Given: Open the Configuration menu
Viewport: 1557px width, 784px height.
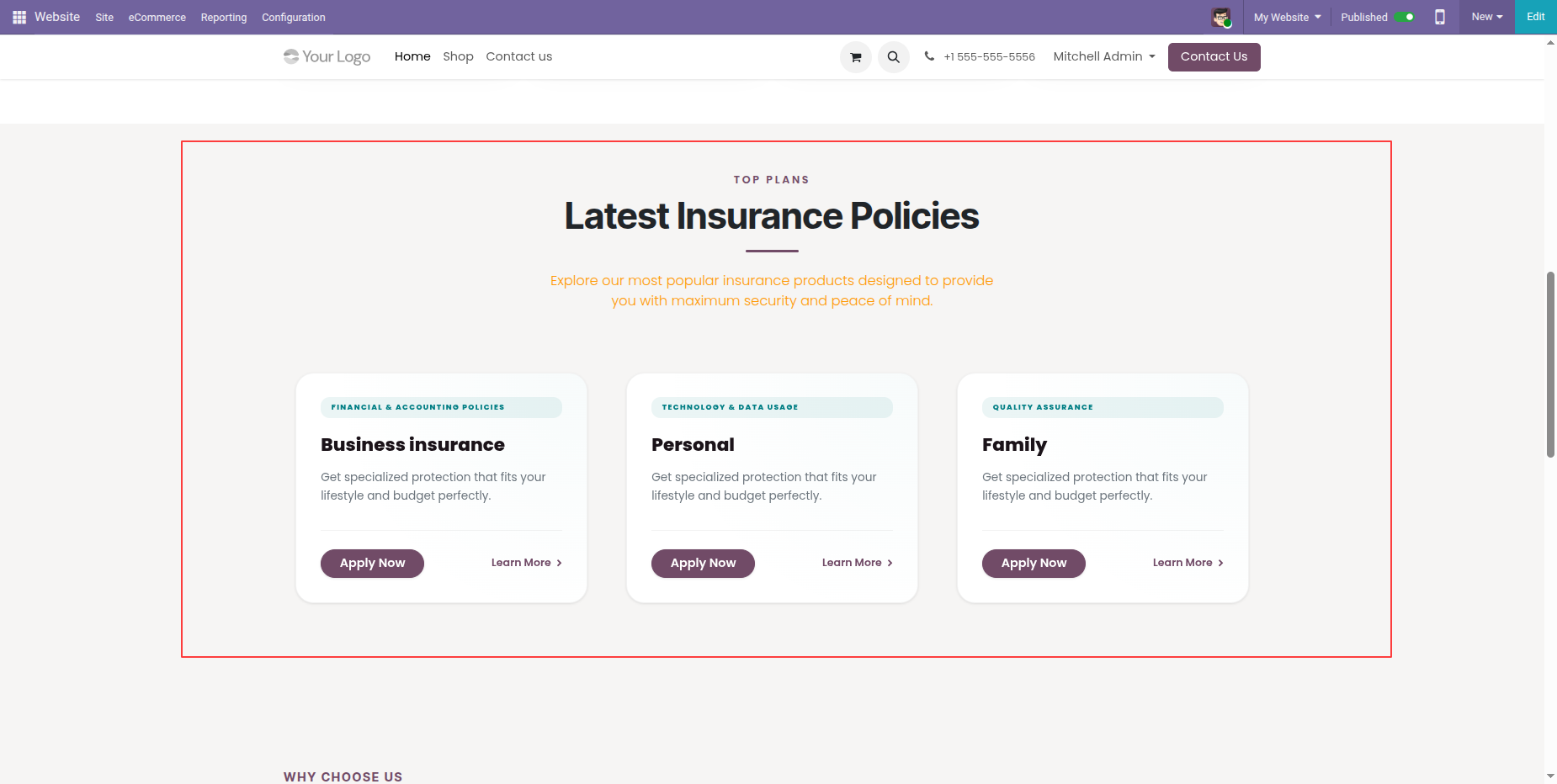Looking at the screenshot, I should (x=294, y=17).
